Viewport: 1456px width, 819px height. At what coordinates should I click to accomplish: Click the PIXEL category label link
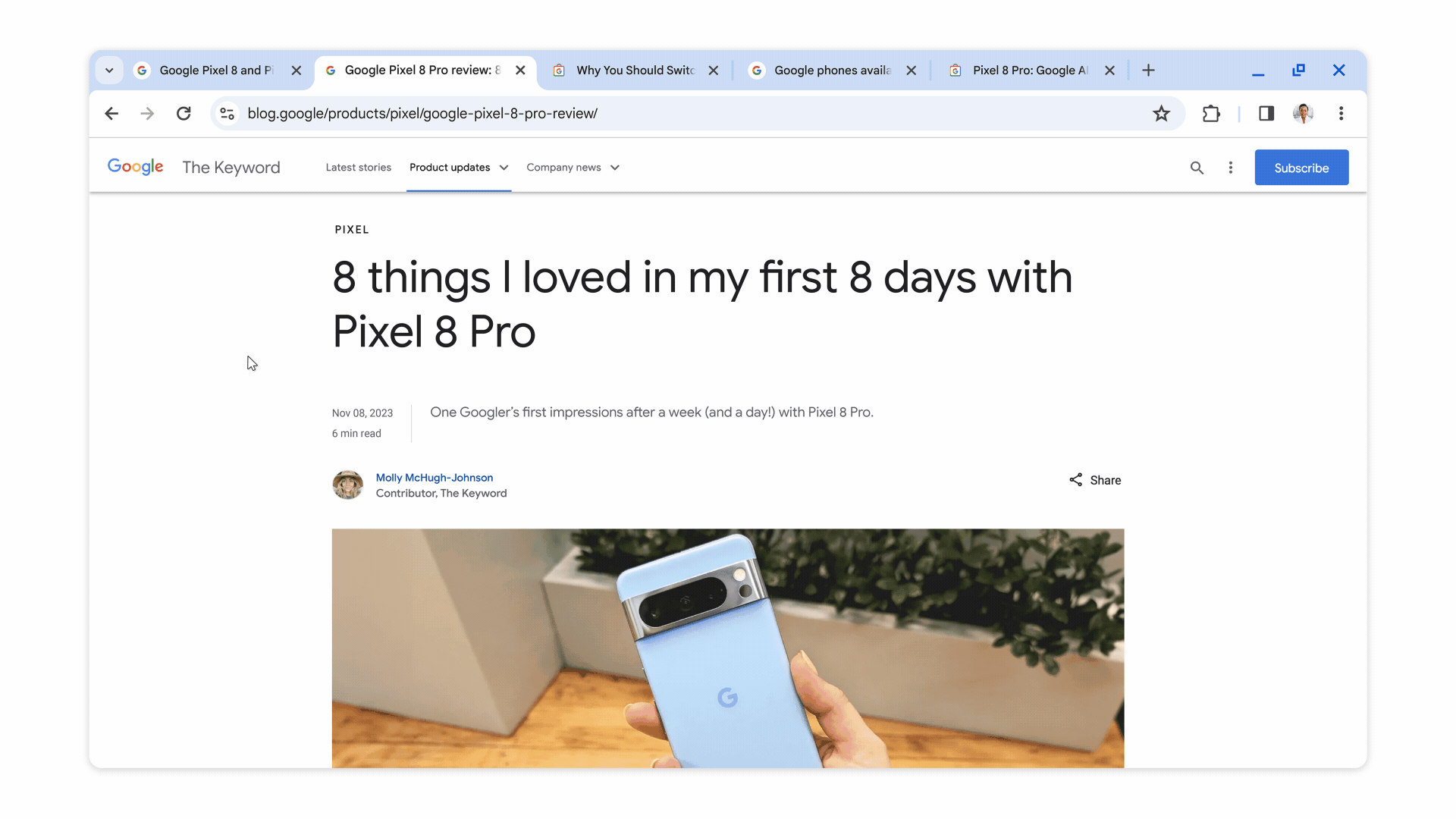coord(352,229)
